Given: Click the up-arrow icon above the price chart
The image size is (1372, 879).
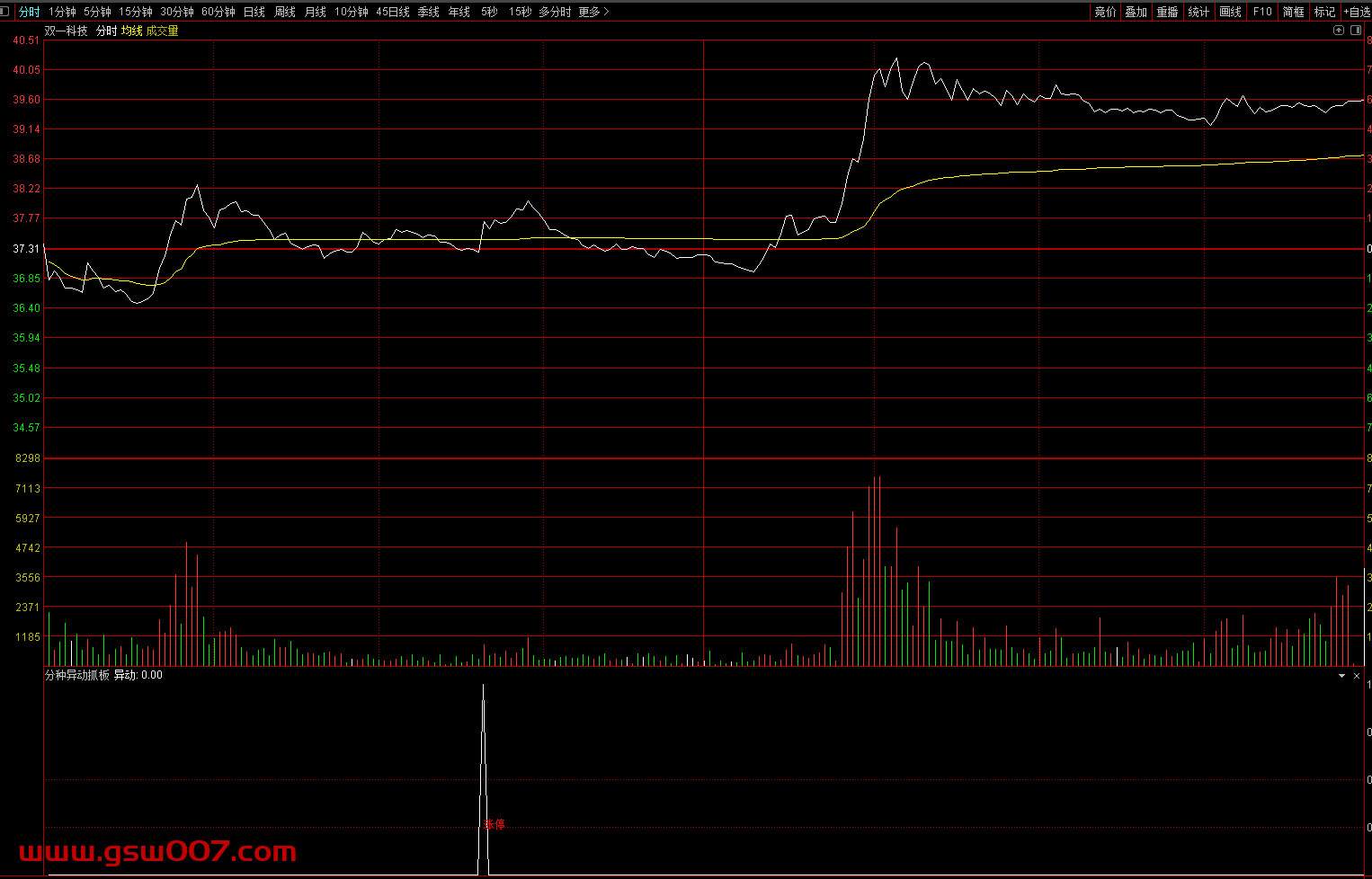Looking at the screenshot, I should (x=1339, y=31).
